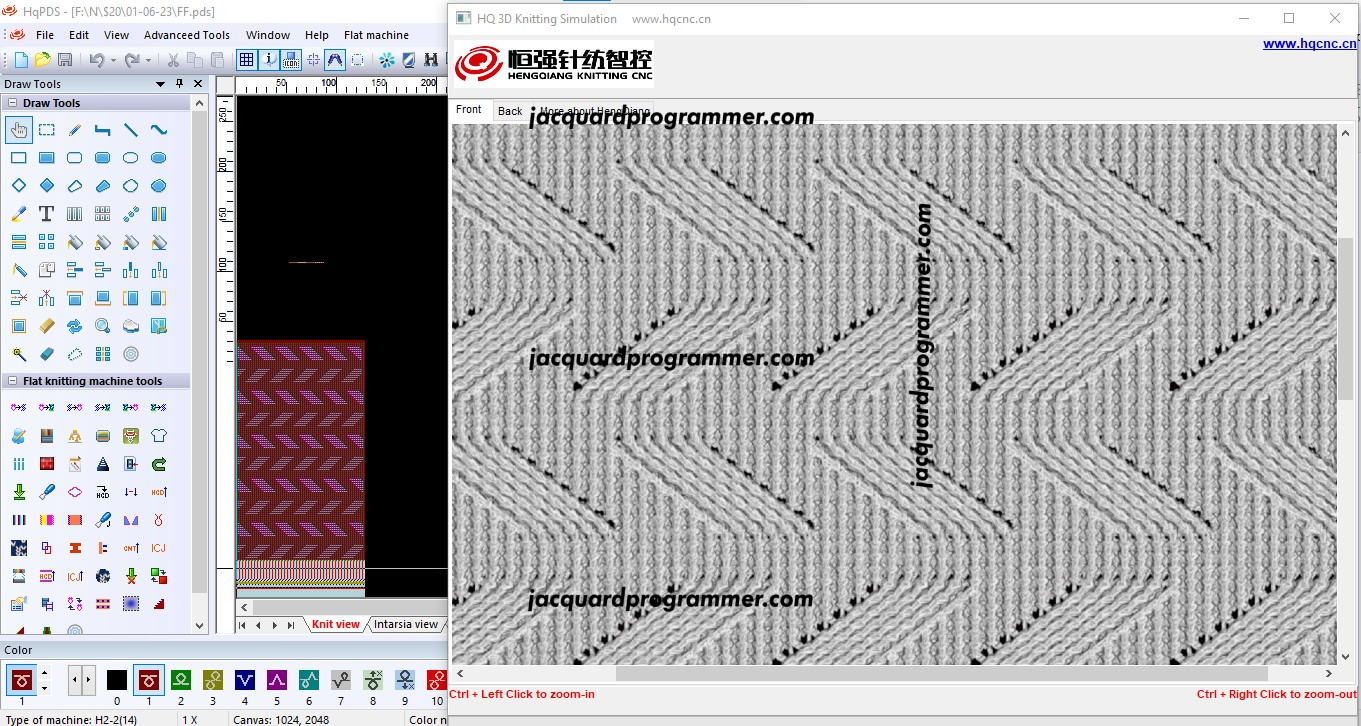Select black color swatch 0
The image size is (1361, 726).
[x=117, y=681]
